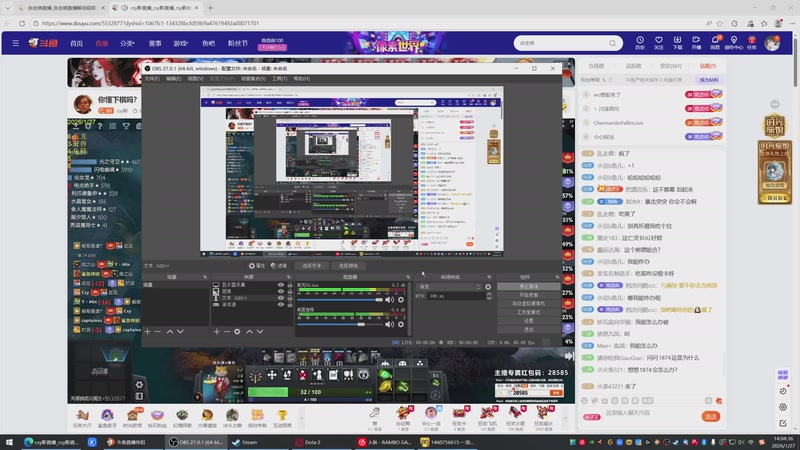Open OBS 工具(T) tools menu
The width and height of the screenshot is (800, 450).
point(280,79)
